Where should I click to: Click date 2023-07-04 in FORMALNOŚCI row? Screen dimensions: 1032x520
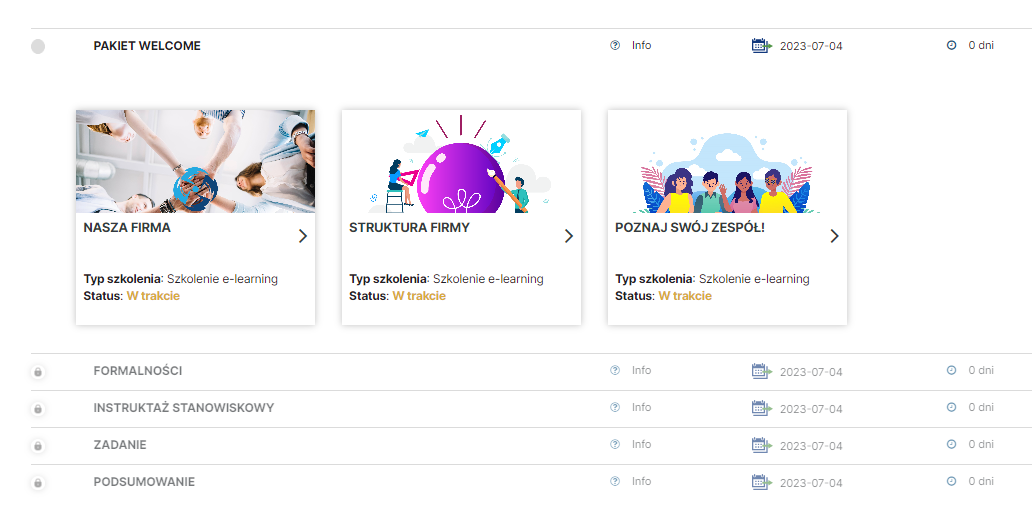[x=811, y=372]
